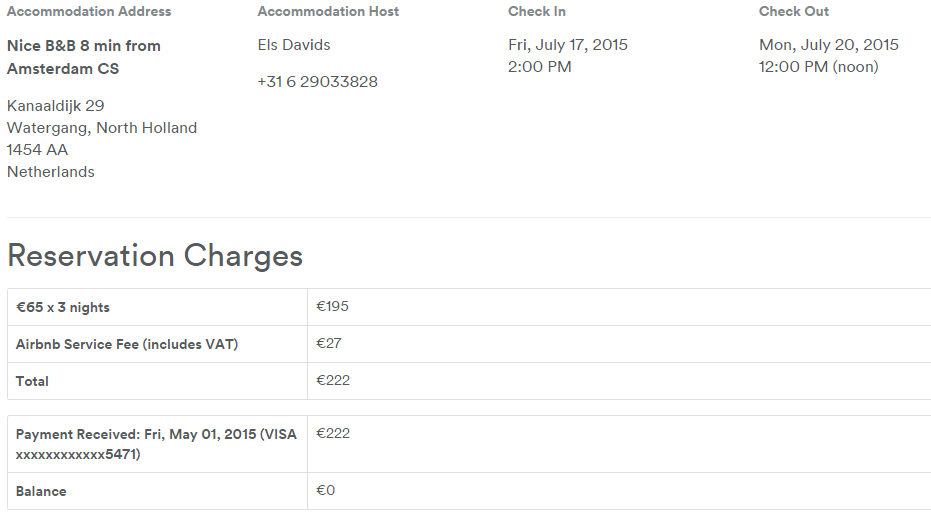Screen dimensions: 931x522
Task: Click the postal code 1454 AA
Action: (x=37, y=150)
